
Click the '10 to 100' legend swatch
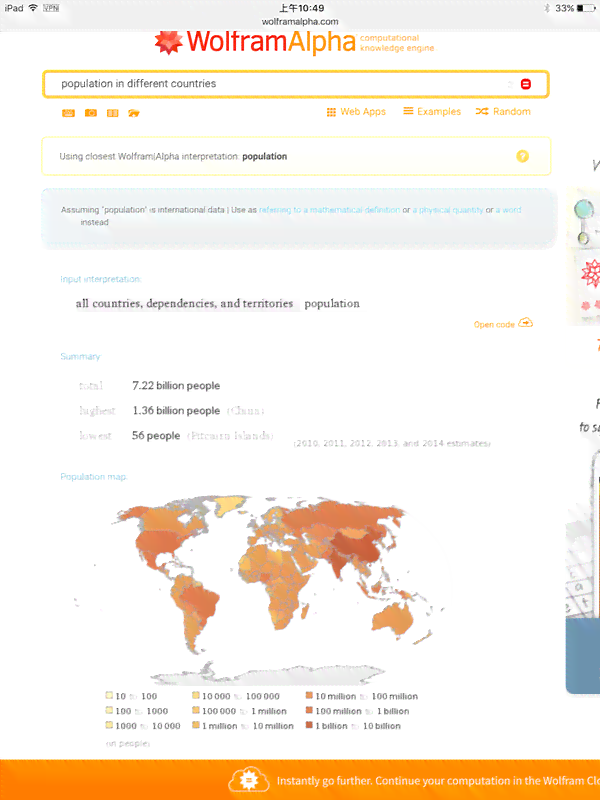[x=109, y=695]
